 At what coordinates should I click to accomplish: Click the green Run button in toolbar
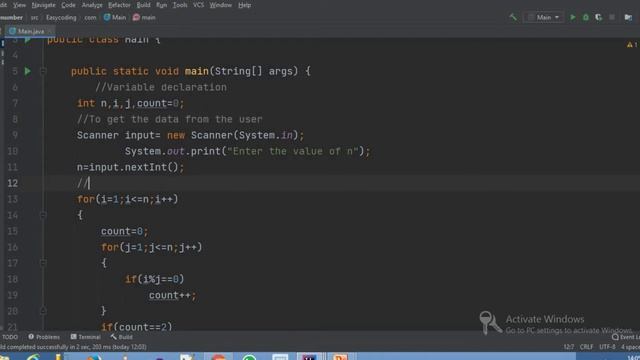[573, 18]
